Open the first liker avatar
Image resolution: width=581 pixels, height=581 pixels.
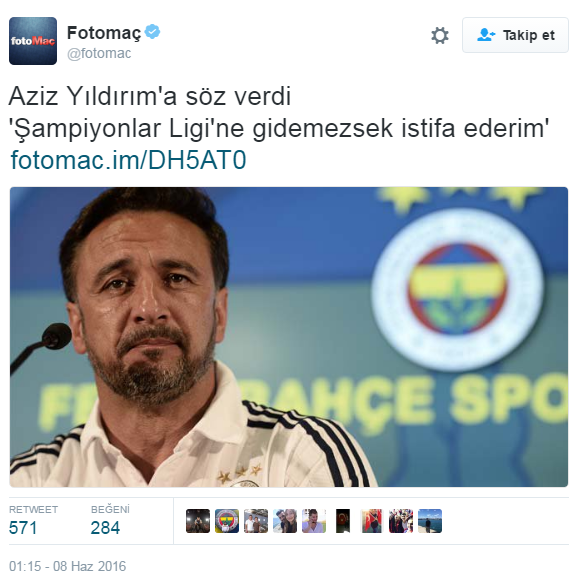click(198, 521)
